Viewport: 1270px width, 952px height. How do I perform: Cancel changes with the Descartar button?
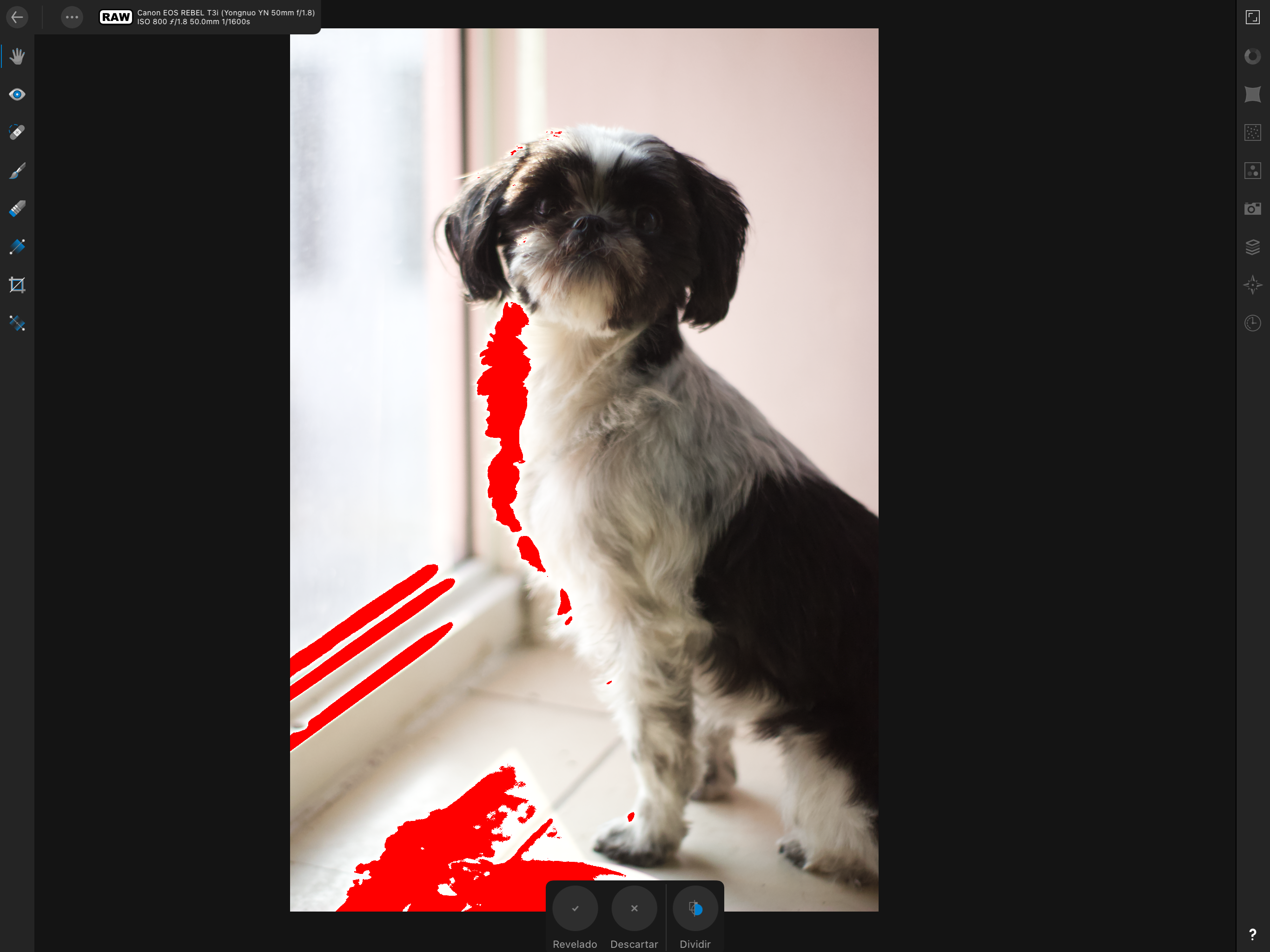(x=634, y=918)
